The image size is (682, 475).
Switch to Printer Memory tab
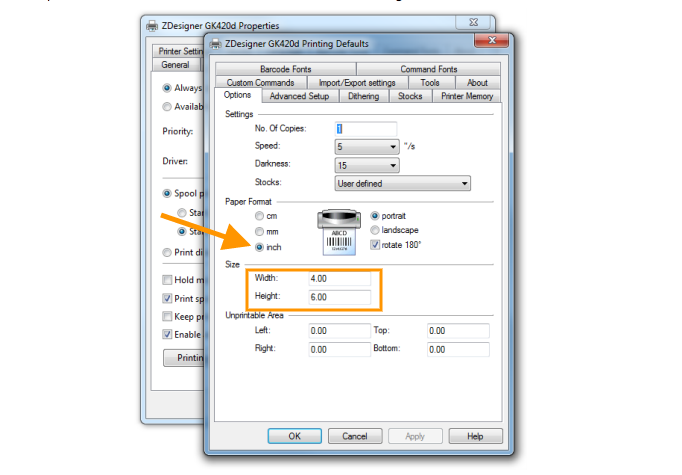click(x=467, y=96)
